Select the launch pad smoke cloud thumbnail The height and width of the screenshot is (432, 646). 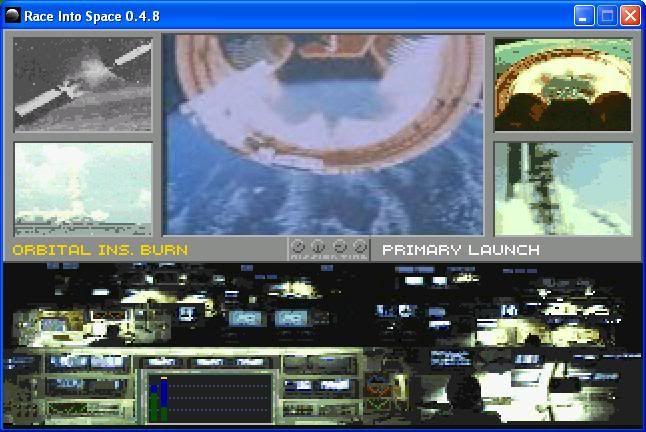click(x=83, y=189)
